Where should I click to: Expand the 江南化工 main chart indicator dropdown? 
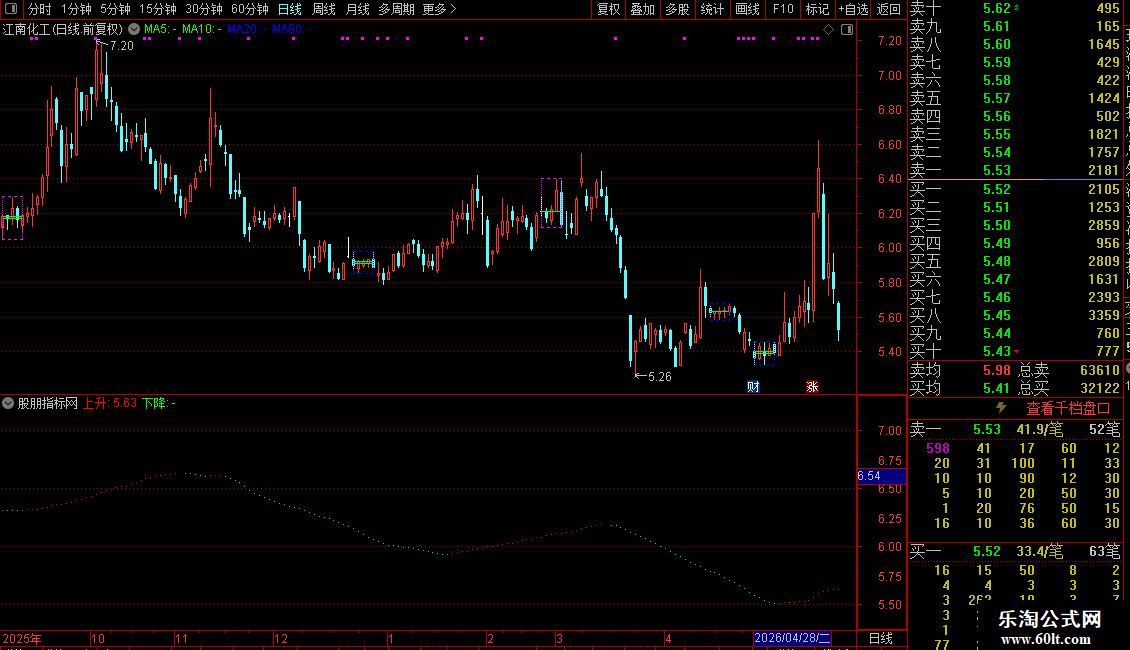[x=134, y=29]
